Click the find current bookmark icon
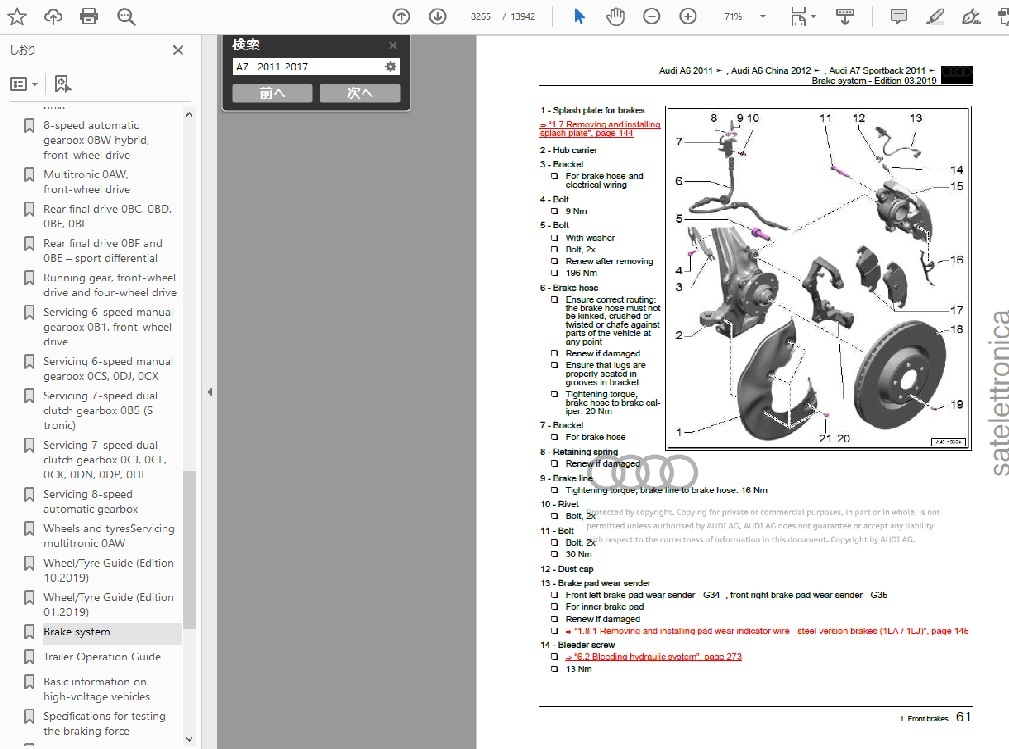1009x749 pixels. (x=62, y=84)
